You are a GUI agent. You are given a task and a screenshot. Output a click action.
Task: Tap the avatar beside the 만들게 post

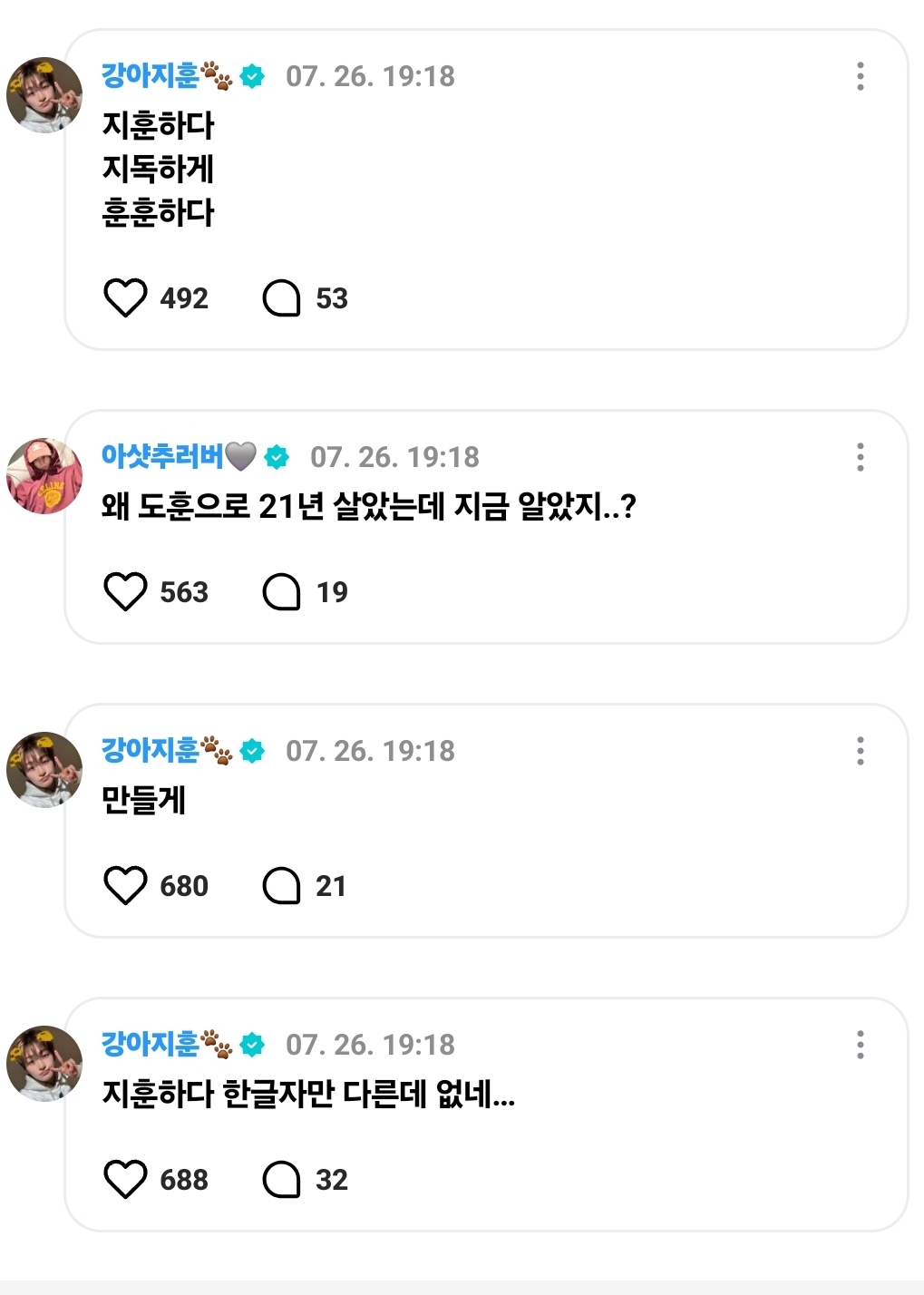(44, 770)
